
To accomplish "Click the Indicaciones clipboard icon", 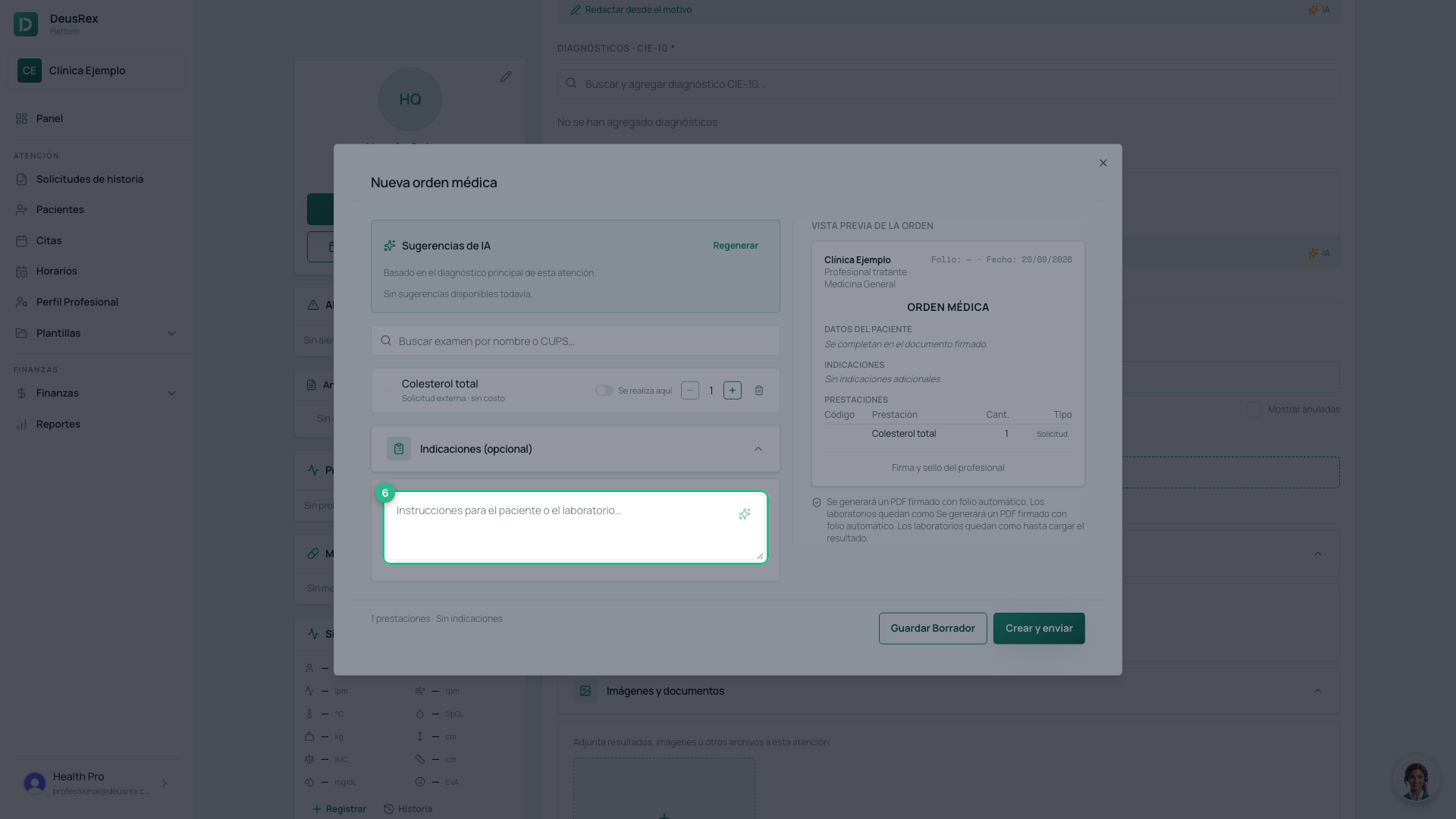I will point(399,449).
